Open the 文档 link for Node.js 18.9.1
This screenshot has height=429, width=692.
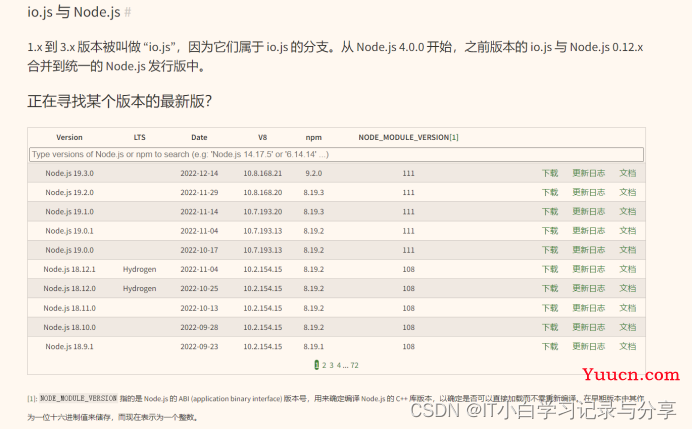coord(628,346)
